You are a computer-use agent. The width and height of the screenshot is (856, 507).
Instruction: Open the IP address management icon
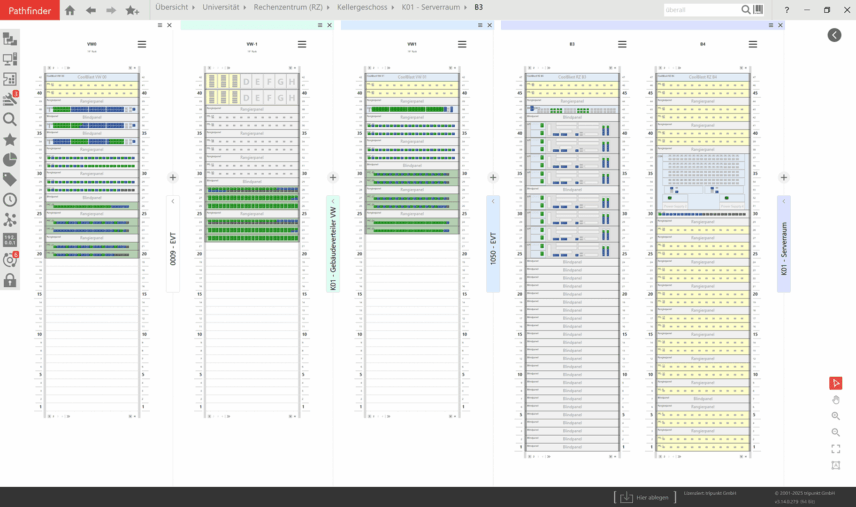tap(10, 240)
